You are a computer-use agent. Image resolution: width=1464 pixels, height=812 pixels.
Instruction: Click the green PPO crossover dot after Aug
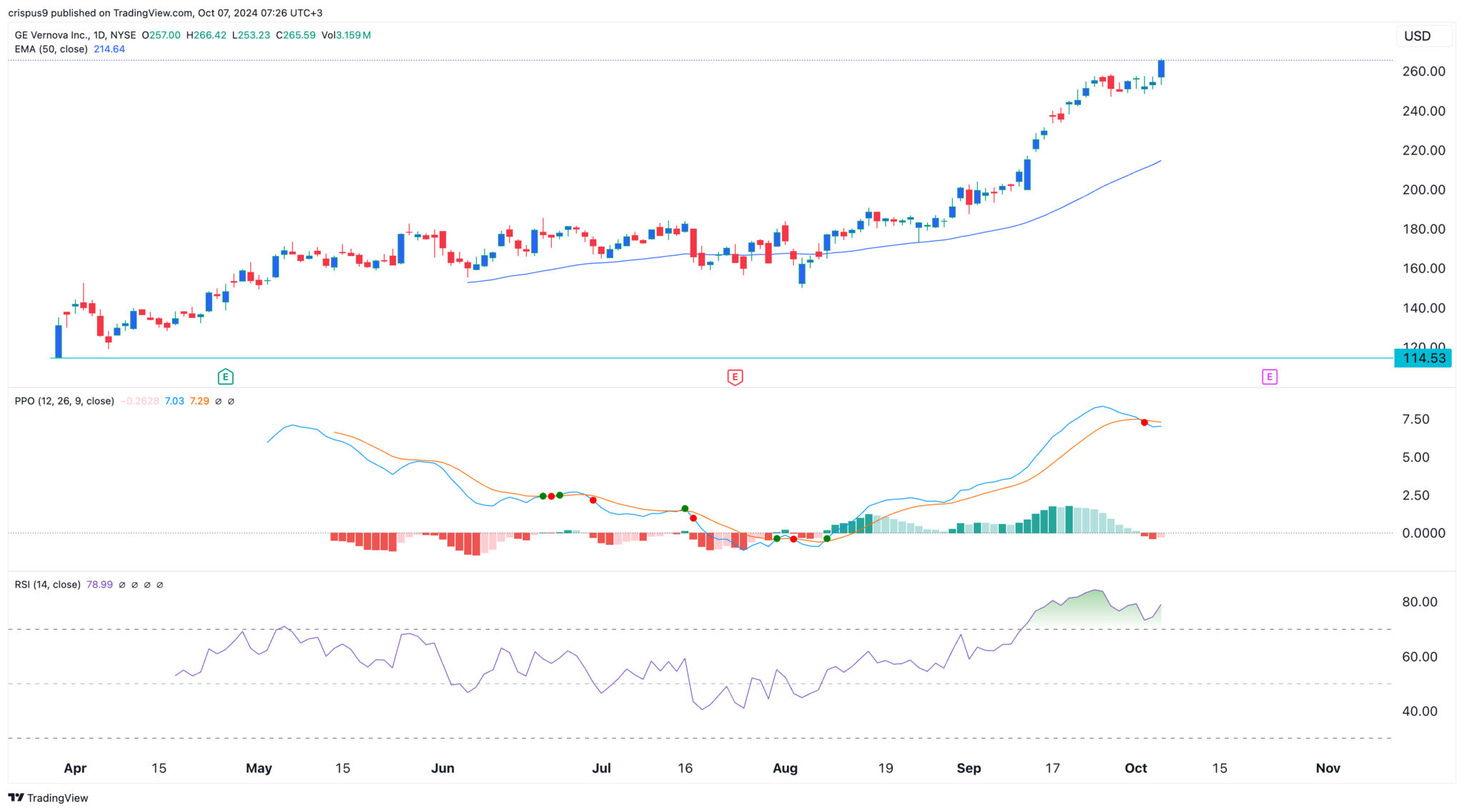coord(827,538)
